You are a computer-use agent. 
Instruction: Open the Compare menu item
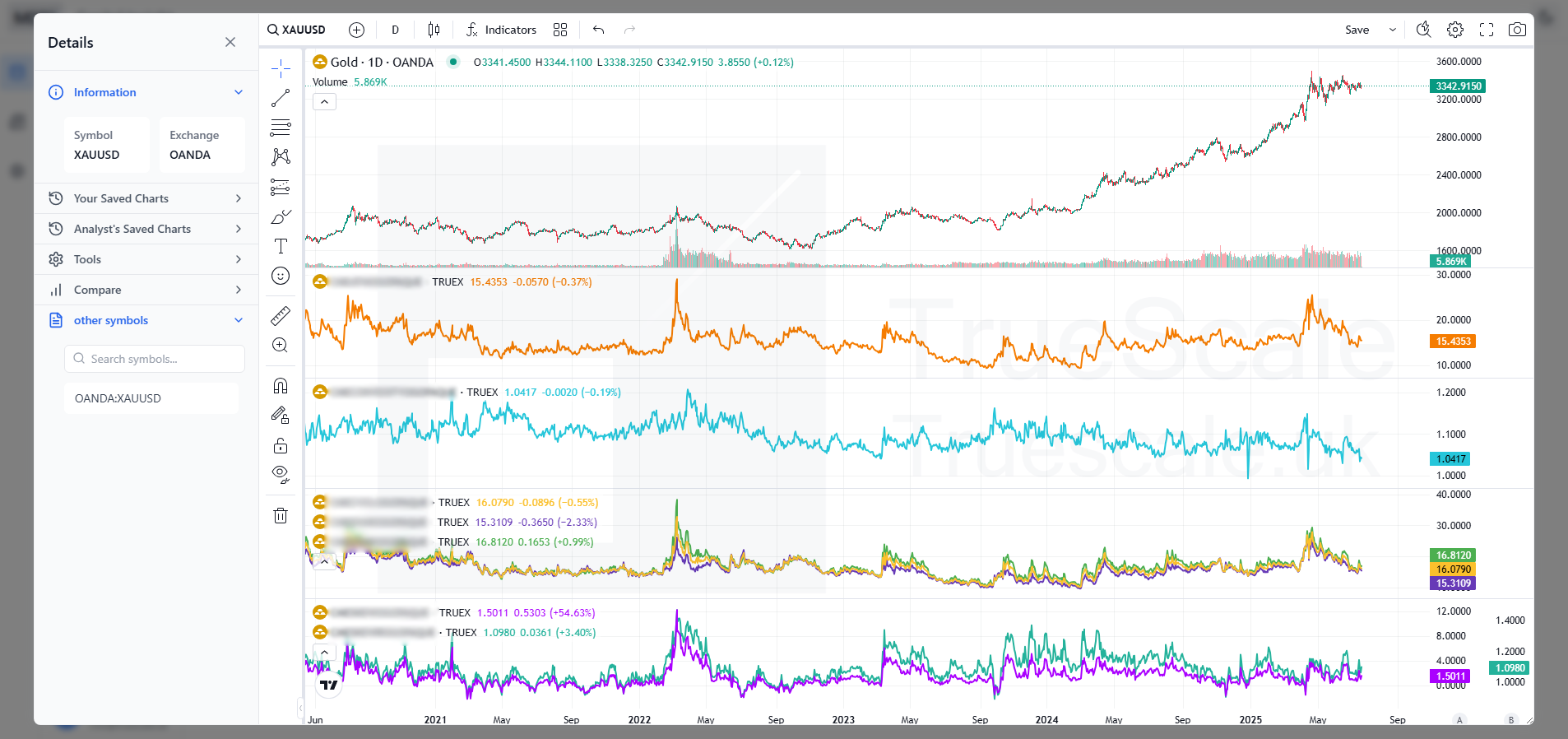(146, 290)
